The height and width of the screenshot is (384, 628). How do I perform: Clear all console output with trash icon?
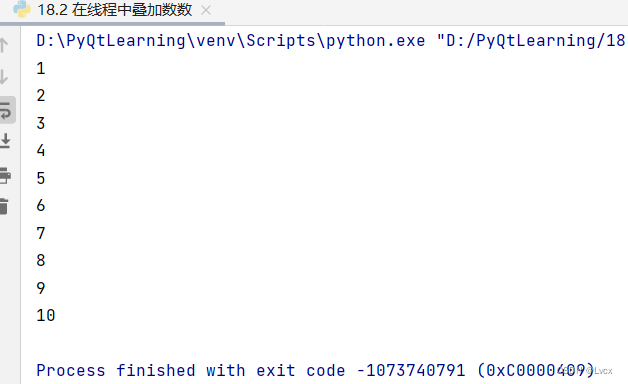(4, 206)
